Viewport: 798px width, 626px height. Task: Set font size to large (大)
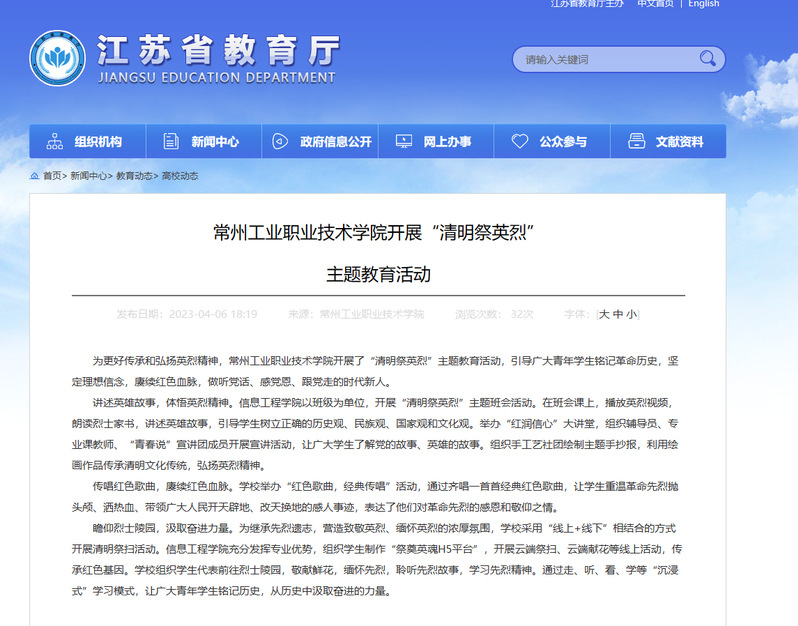click(x=603, y=314)
